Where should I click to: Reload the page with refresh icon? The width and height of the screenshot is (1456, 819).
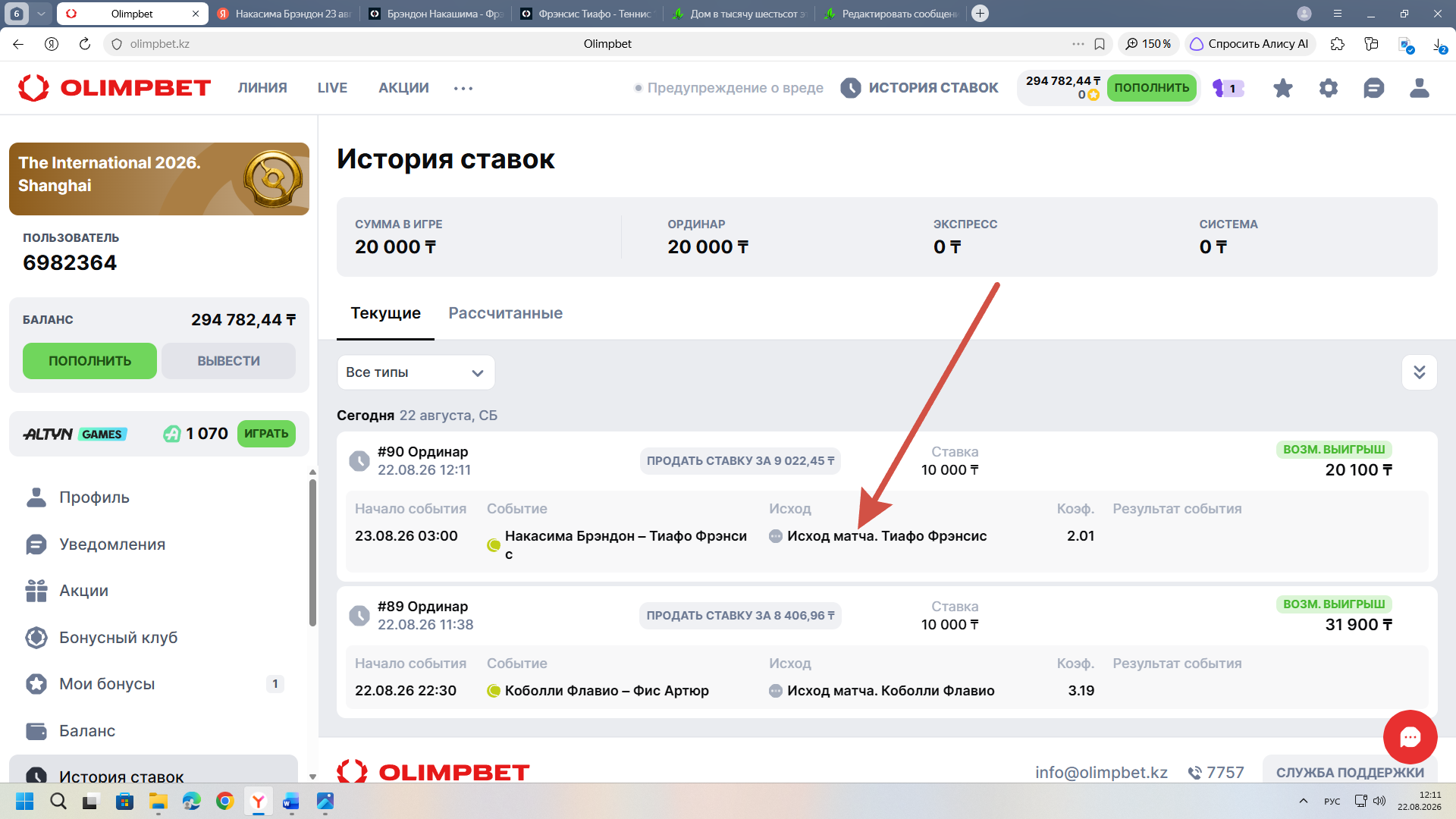click(x=85, y=44)
